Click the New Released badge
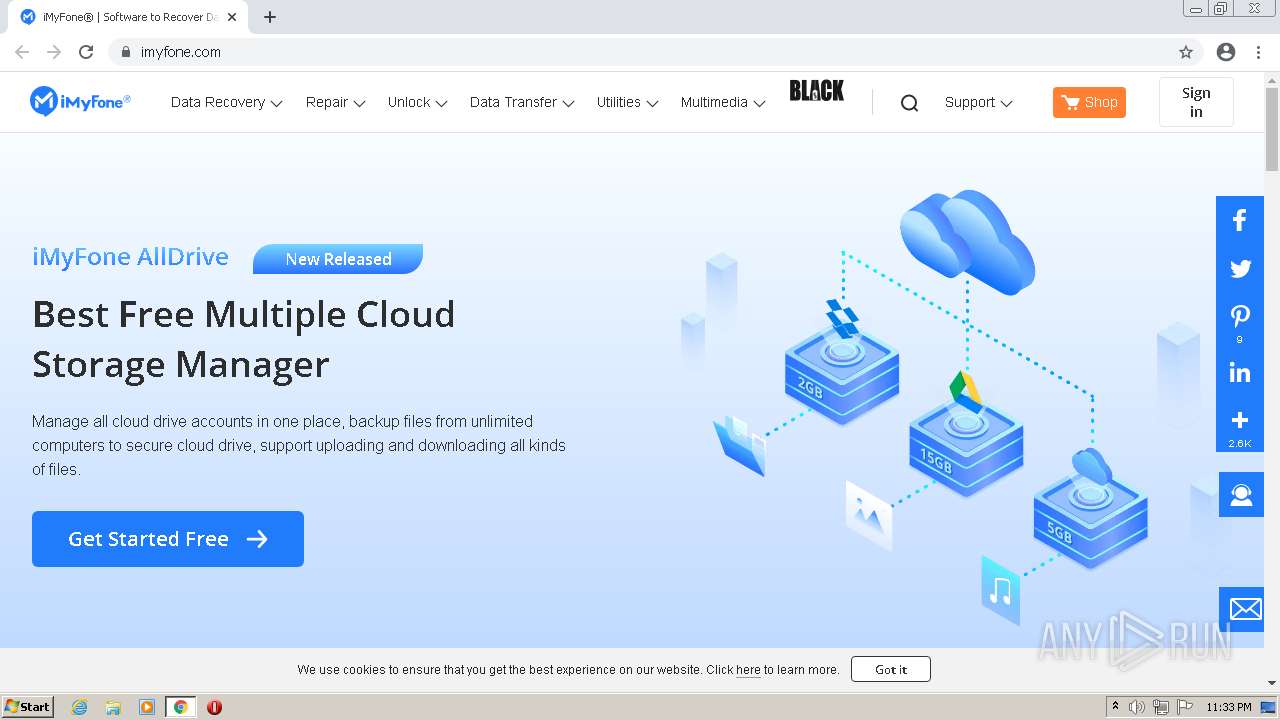Screen dimensions: 1280x720 point(338,259)
